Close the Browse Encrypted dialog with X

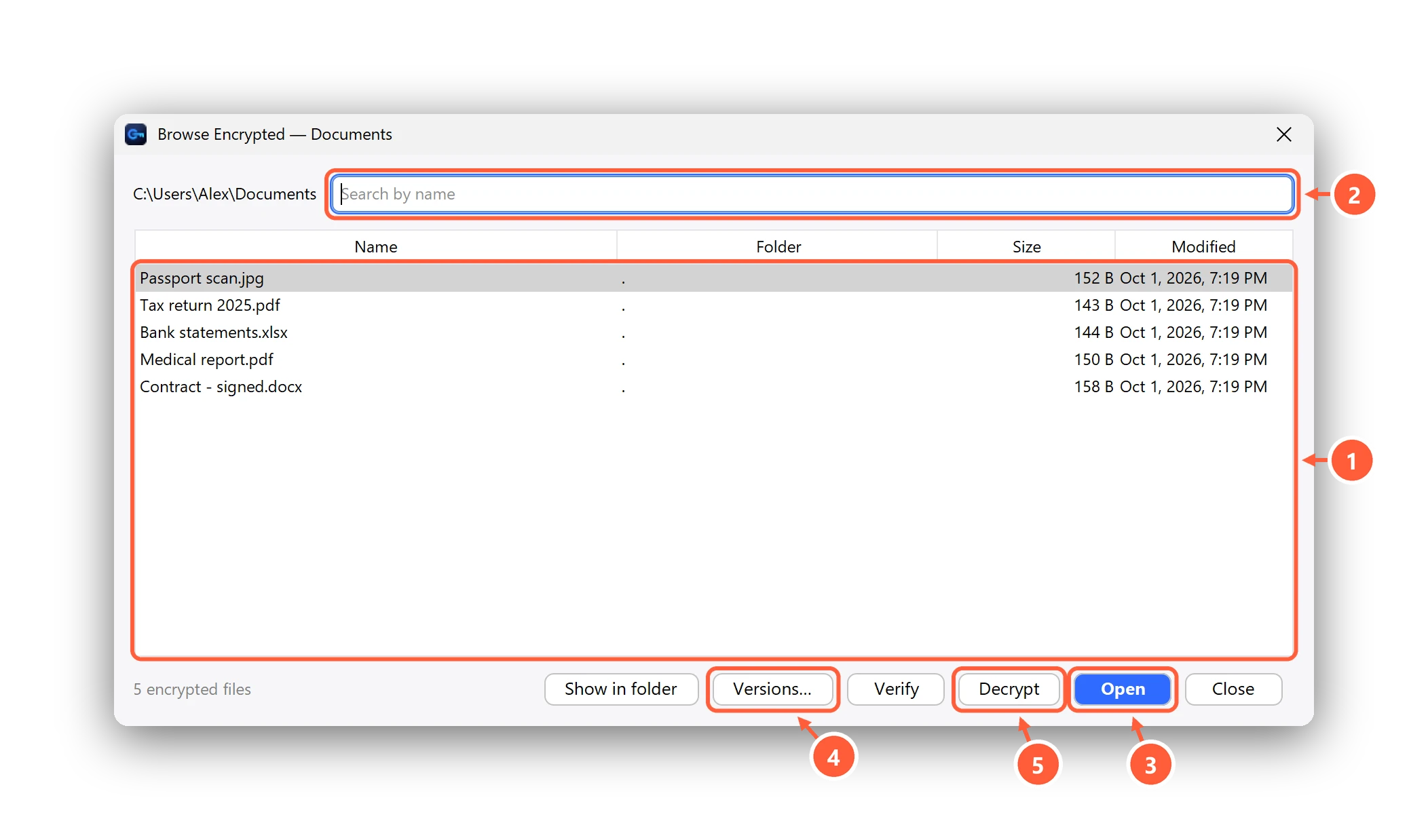pyautogui.click(x=1283, y=134)
